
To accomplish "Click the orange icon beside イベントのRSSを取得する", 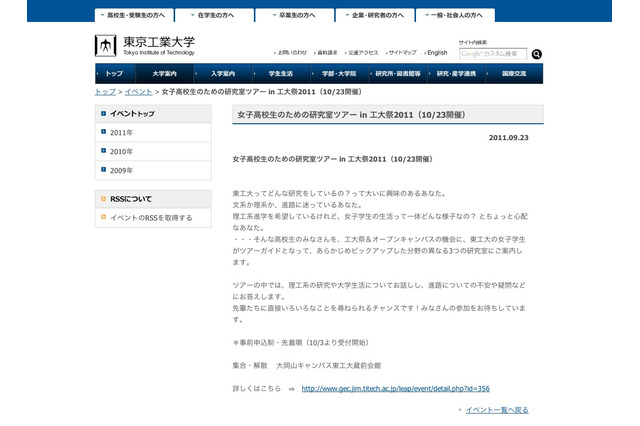I will pyautogui.click(x=103, y=217).
